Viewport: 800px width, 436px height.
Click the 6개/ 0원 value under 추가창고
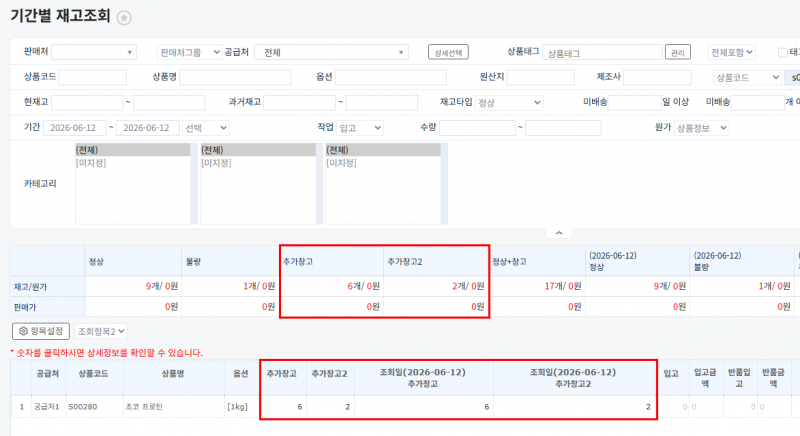(x=363, y=286)
